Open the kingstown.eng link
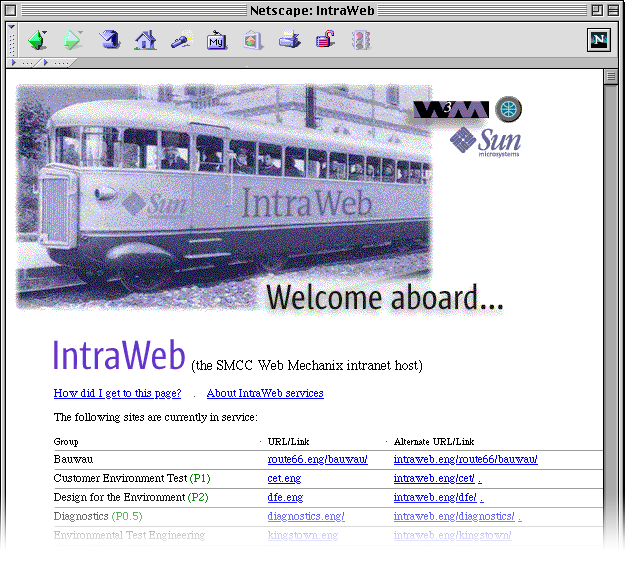Screen dimensions: 625x566 coord(303,535)
